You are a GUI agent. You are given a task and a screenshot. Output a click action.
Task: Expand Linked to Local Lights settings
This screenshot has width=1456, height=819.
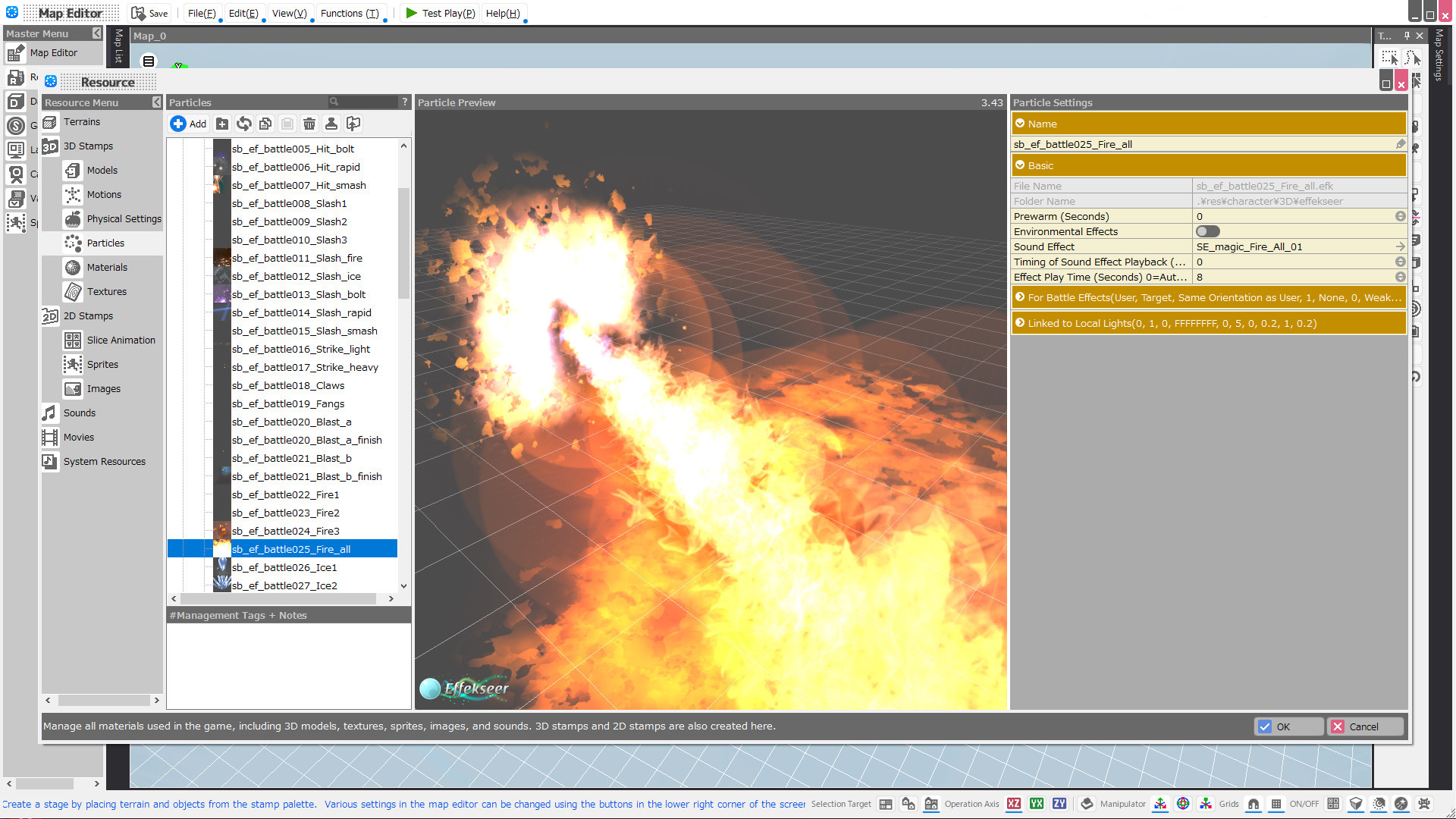[1021, 322]
